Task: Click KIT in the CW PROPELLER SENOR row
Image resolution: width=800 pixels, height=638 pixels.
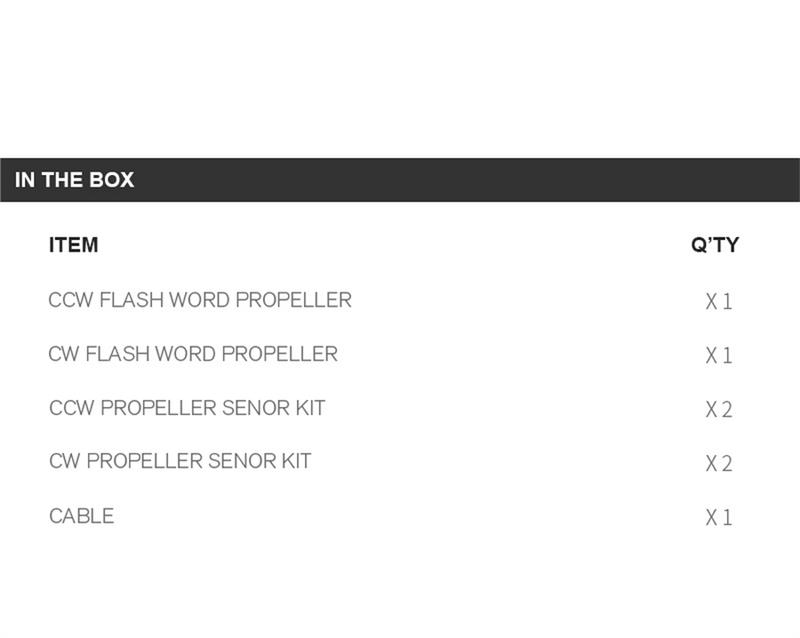Action: pos(294,461)
